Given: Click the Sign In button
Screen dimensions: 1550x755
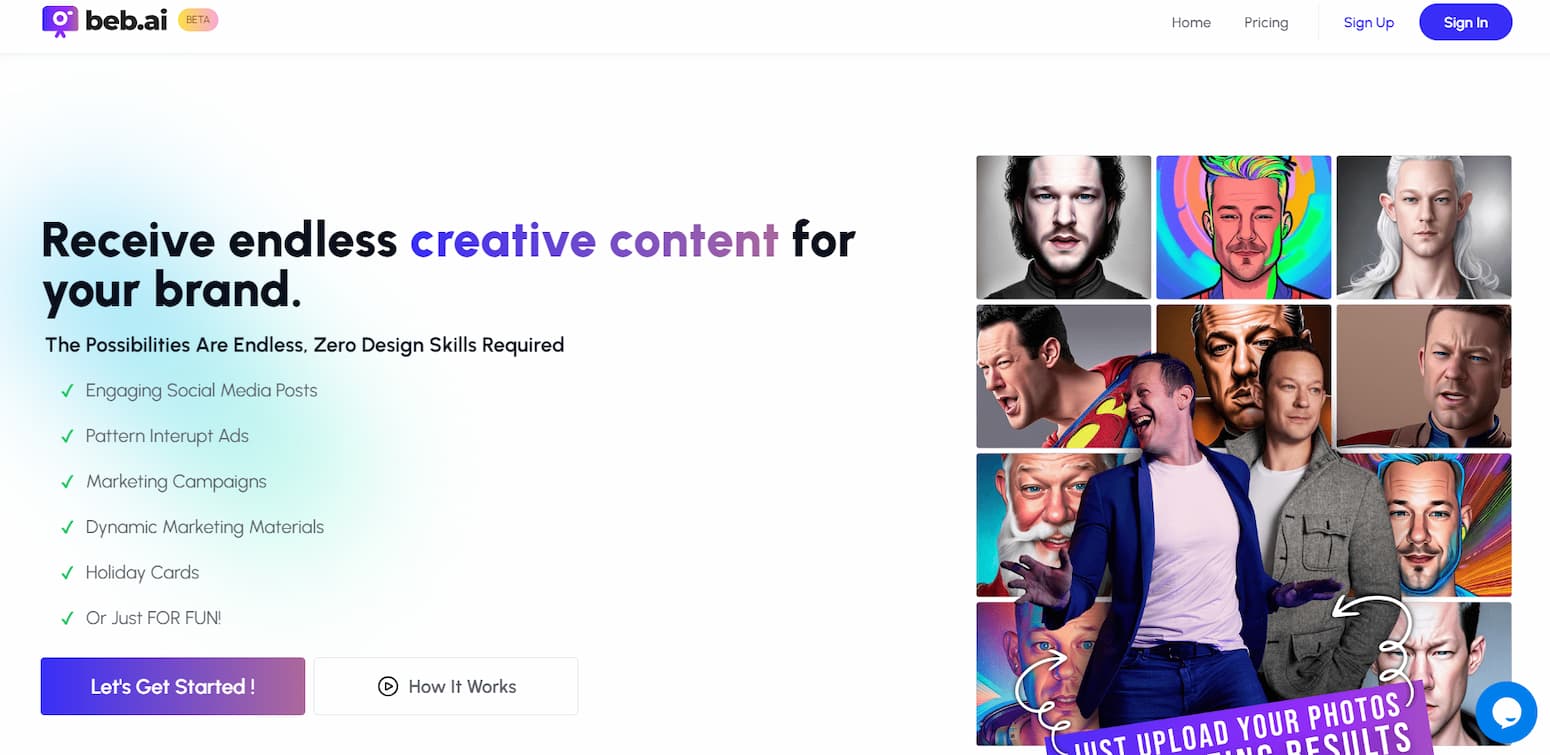Looking at the screenshot, I should (1466, 22).
